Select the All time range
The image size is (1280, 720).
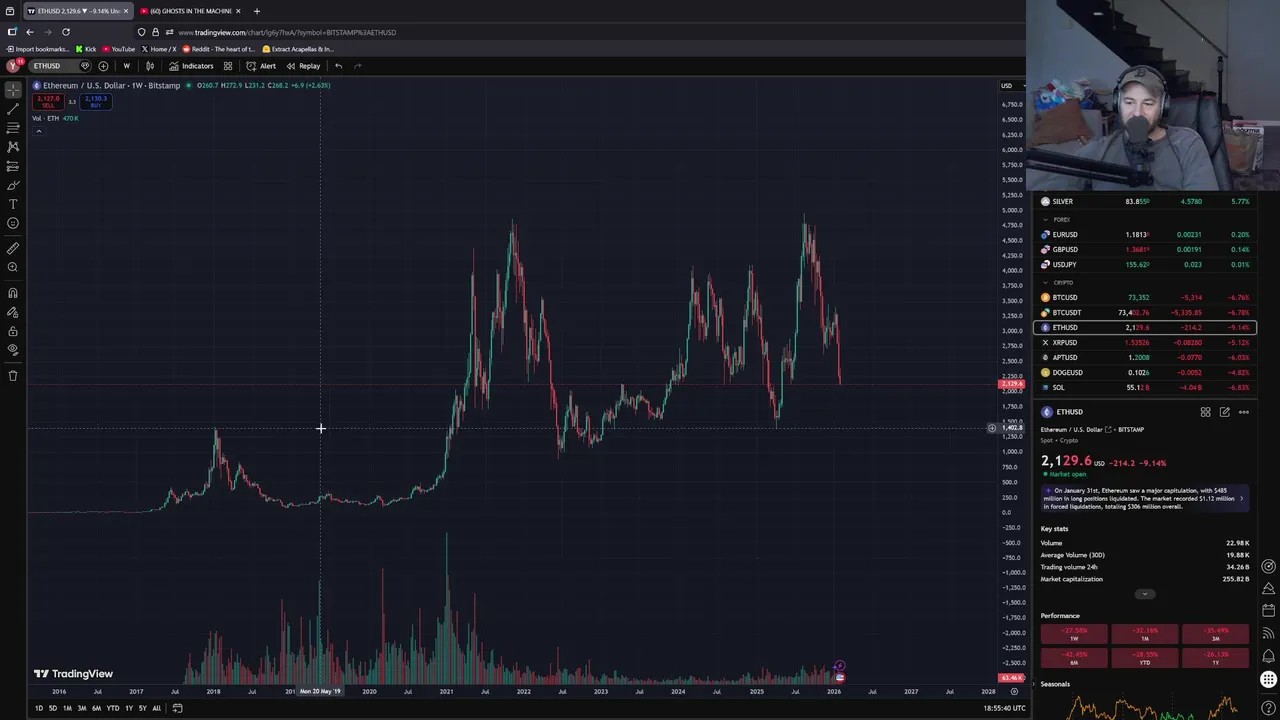[x=156, y=708]
